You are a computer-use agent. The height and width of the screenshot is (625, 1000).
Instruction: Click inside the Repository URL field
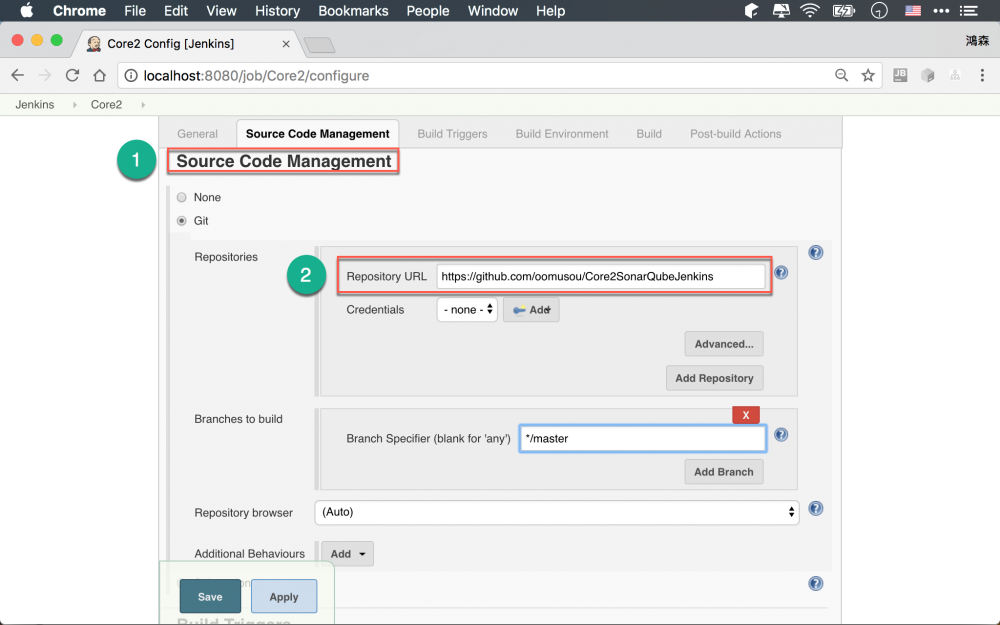[x=600, y=276]
